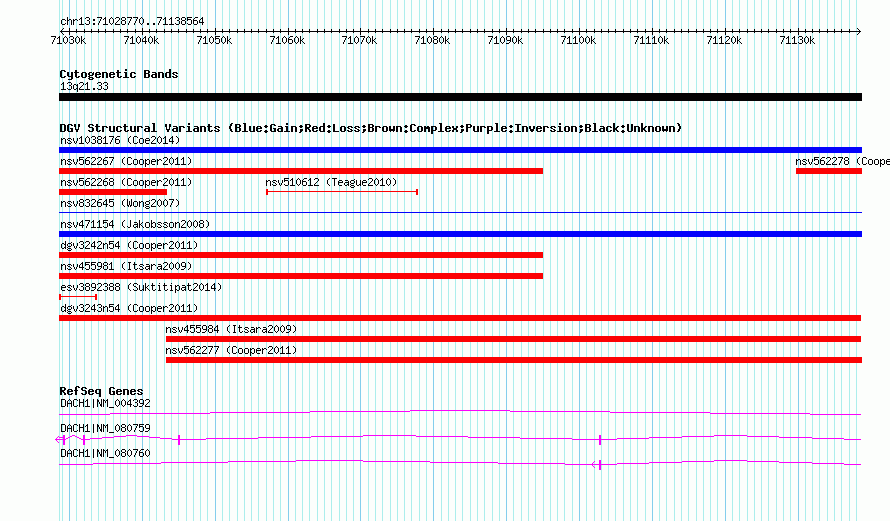Click the 71040k ruler tick label

click(x=141, y=41)
